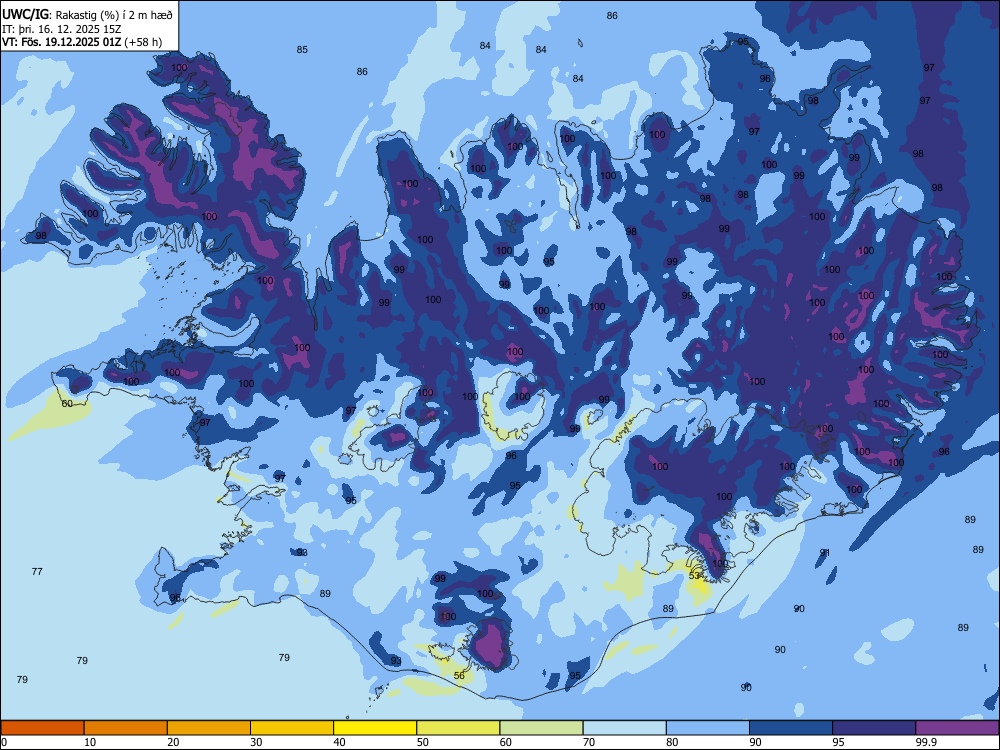Click the "77" humidity value on the map
The width and height of the screenshot is (1000, 750).
[37, 571]
